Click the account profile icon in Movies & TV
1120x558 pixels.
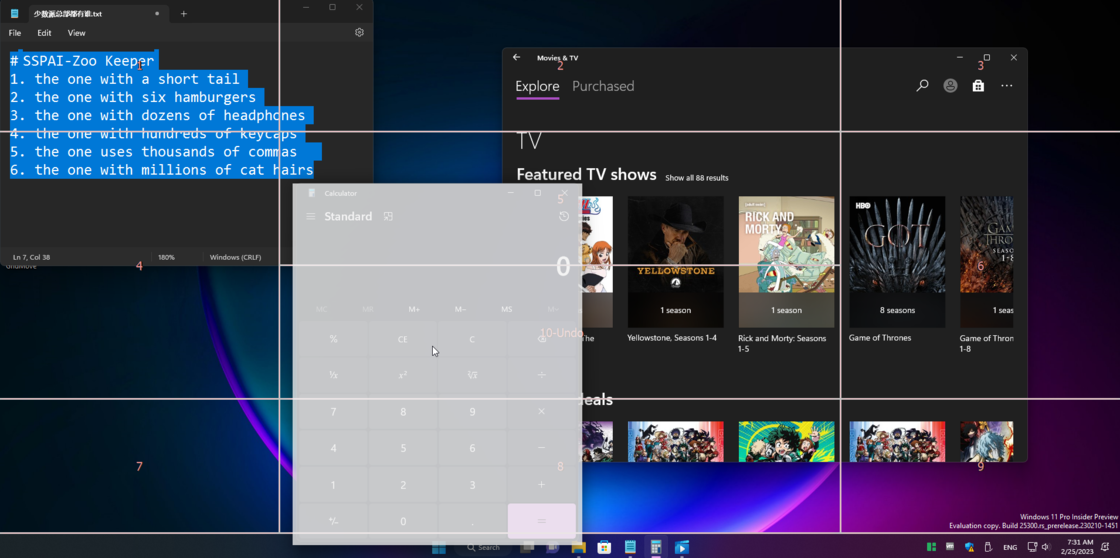click(950, 86)
